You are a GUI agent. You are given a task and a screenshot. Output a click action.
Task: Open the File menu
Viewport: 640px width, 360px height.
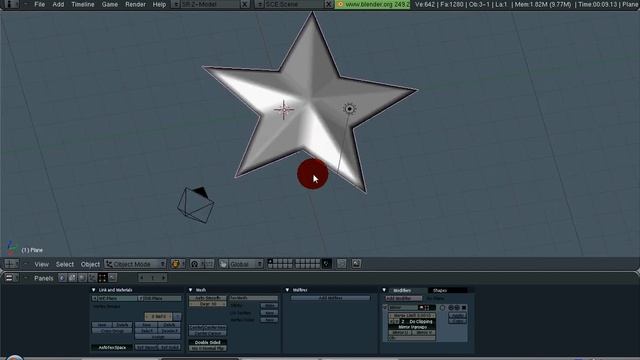[x=40, y=4]
